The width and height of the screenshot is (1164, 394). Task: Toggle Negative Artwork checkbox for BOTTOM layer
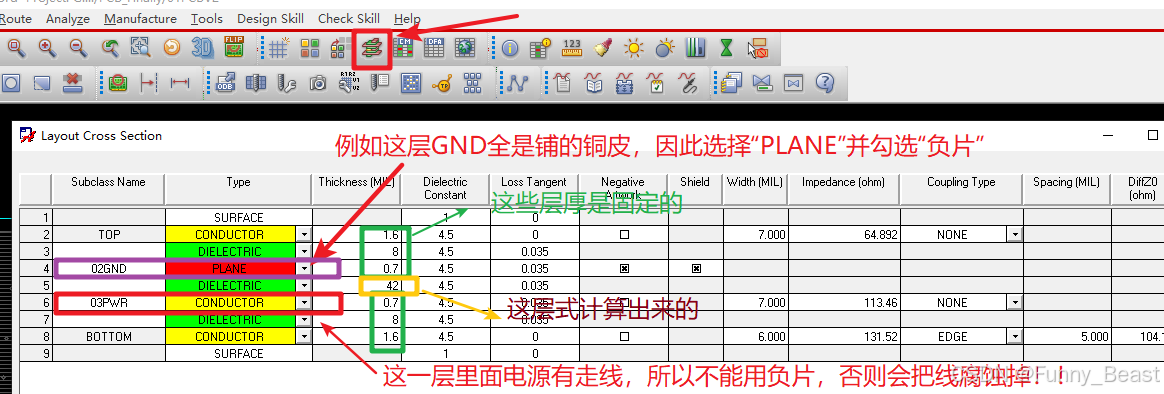624,337
